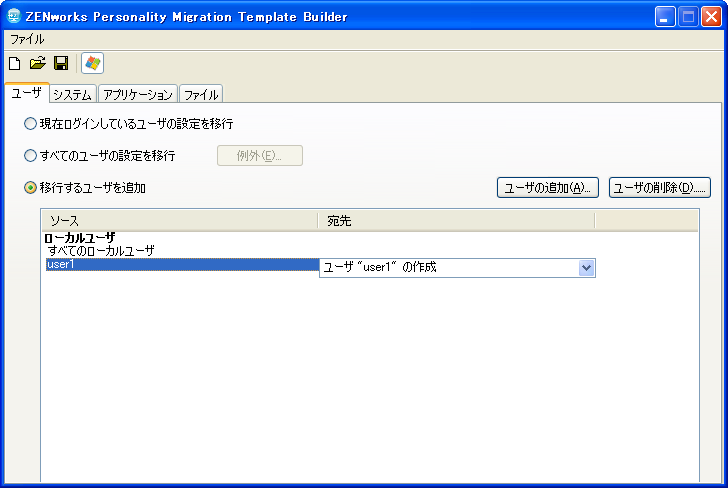Screen dimensions: 728x488
Task: Switch to the システム tab
Action: point(72,94)
